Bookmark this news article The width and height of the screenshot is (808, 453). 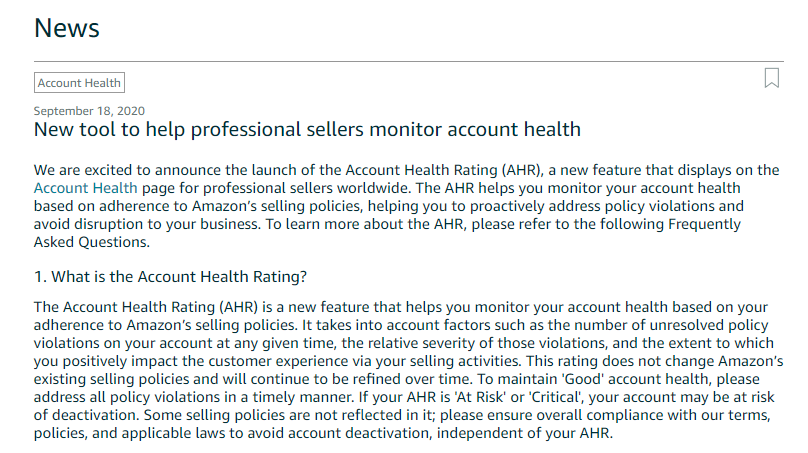tap(771, 78)
